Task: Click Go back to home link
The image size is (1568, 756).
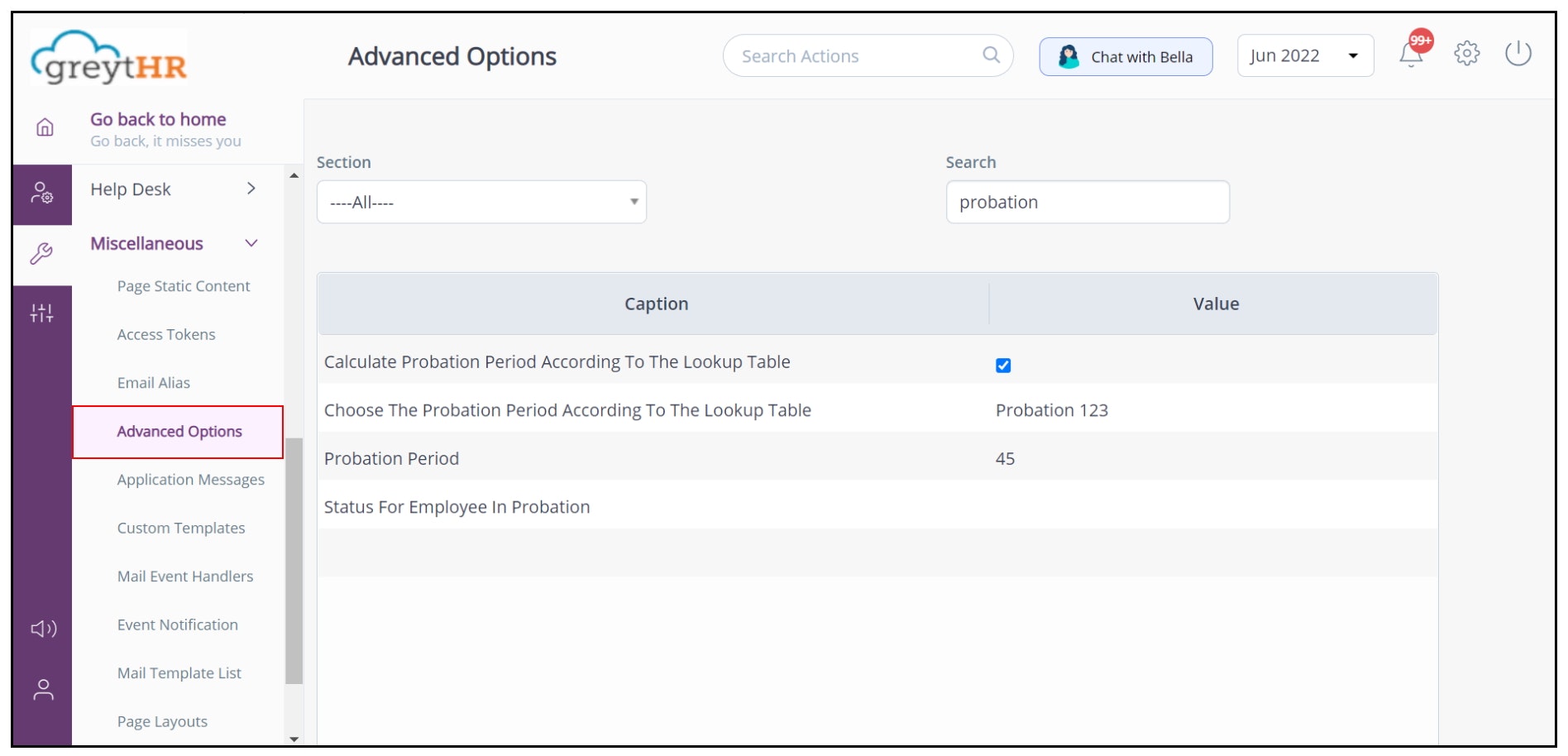Action: tap(158, 120)
